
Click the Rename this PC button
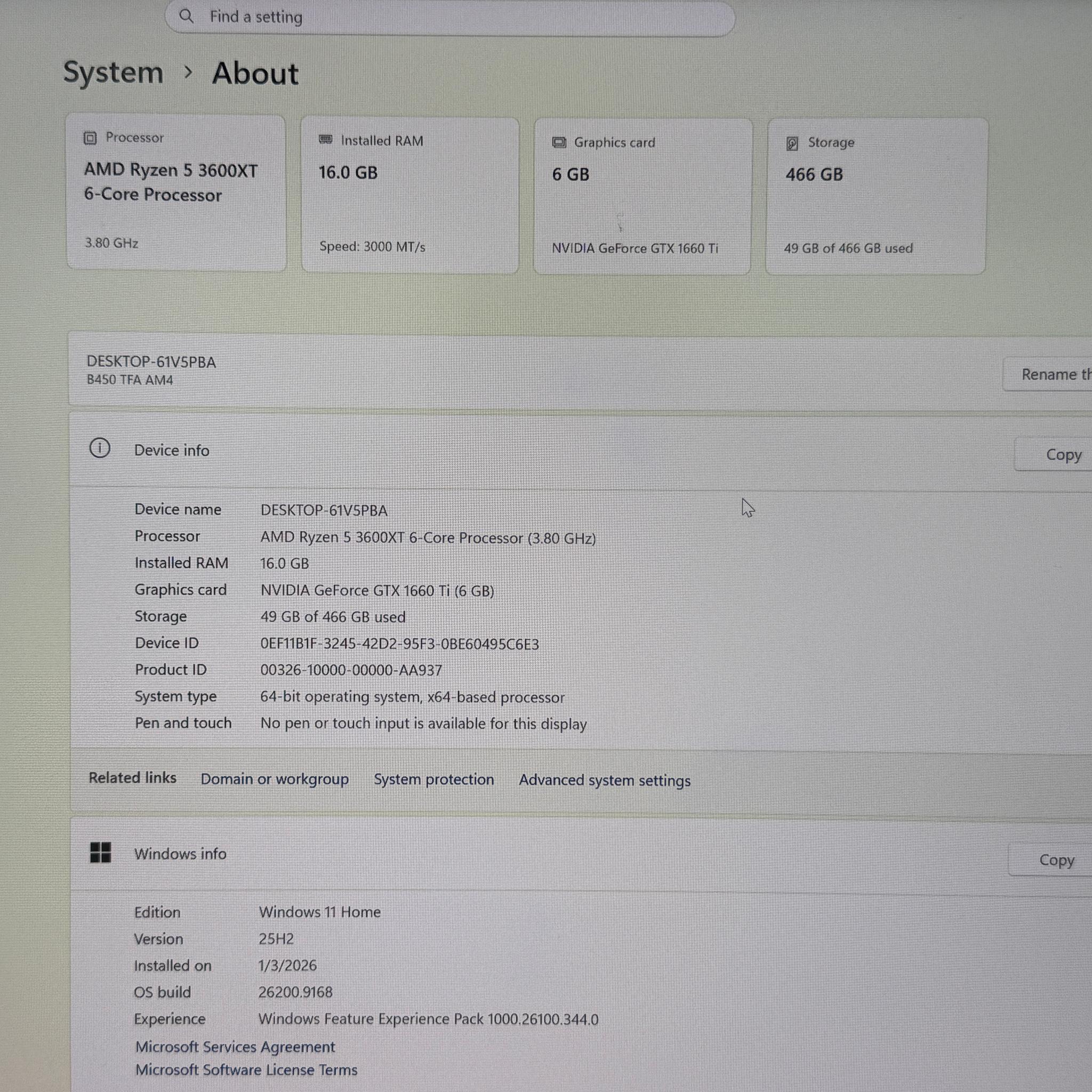coord(1047,374)
